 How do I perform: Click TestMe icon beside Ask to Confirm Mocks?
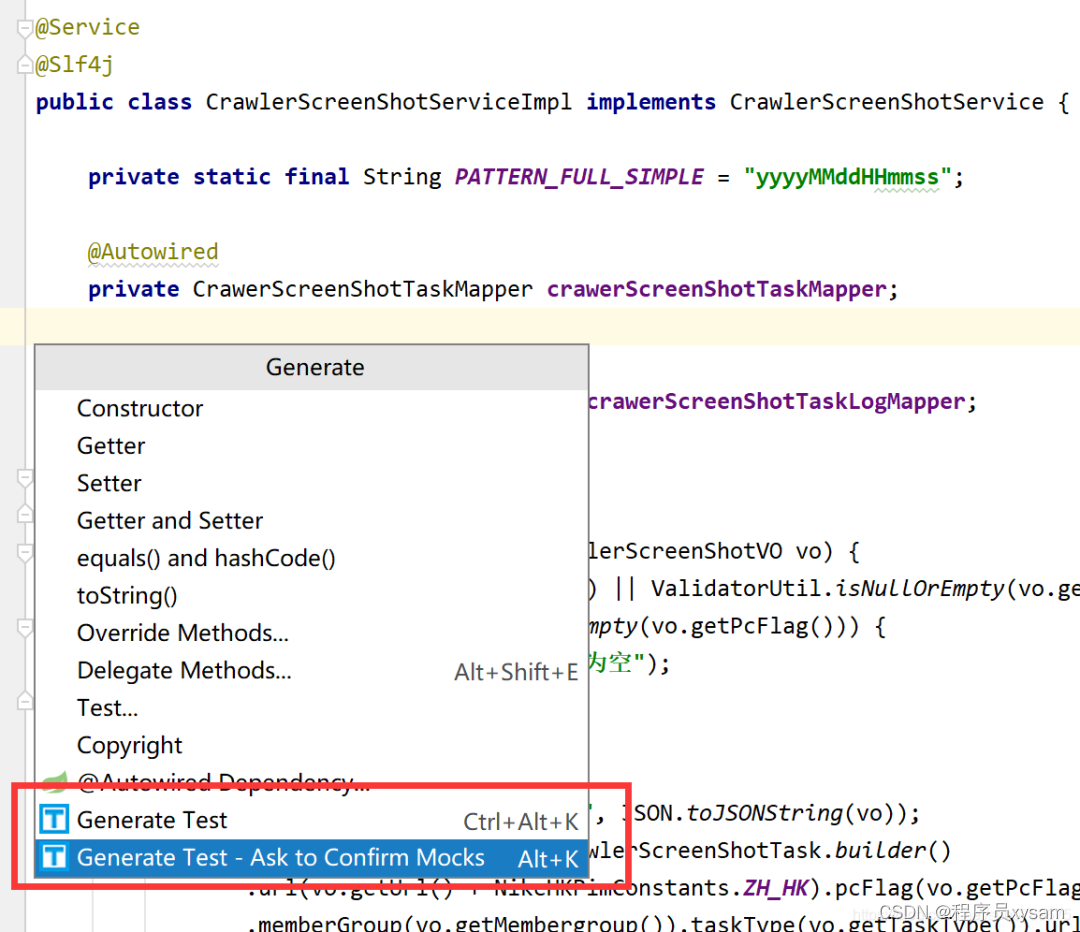[54, 858]
